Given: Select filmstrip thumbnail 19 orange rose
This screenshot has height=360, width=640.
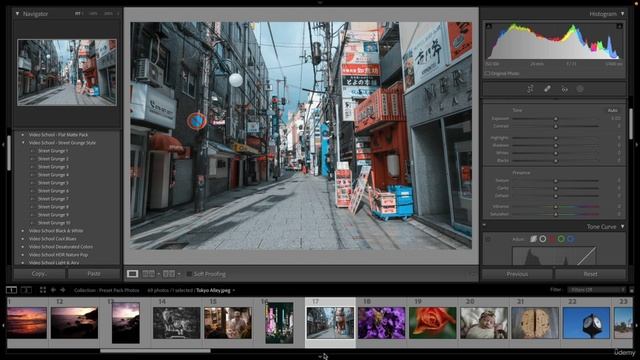Looking at the screenshot, I should (x=433, y=323).
